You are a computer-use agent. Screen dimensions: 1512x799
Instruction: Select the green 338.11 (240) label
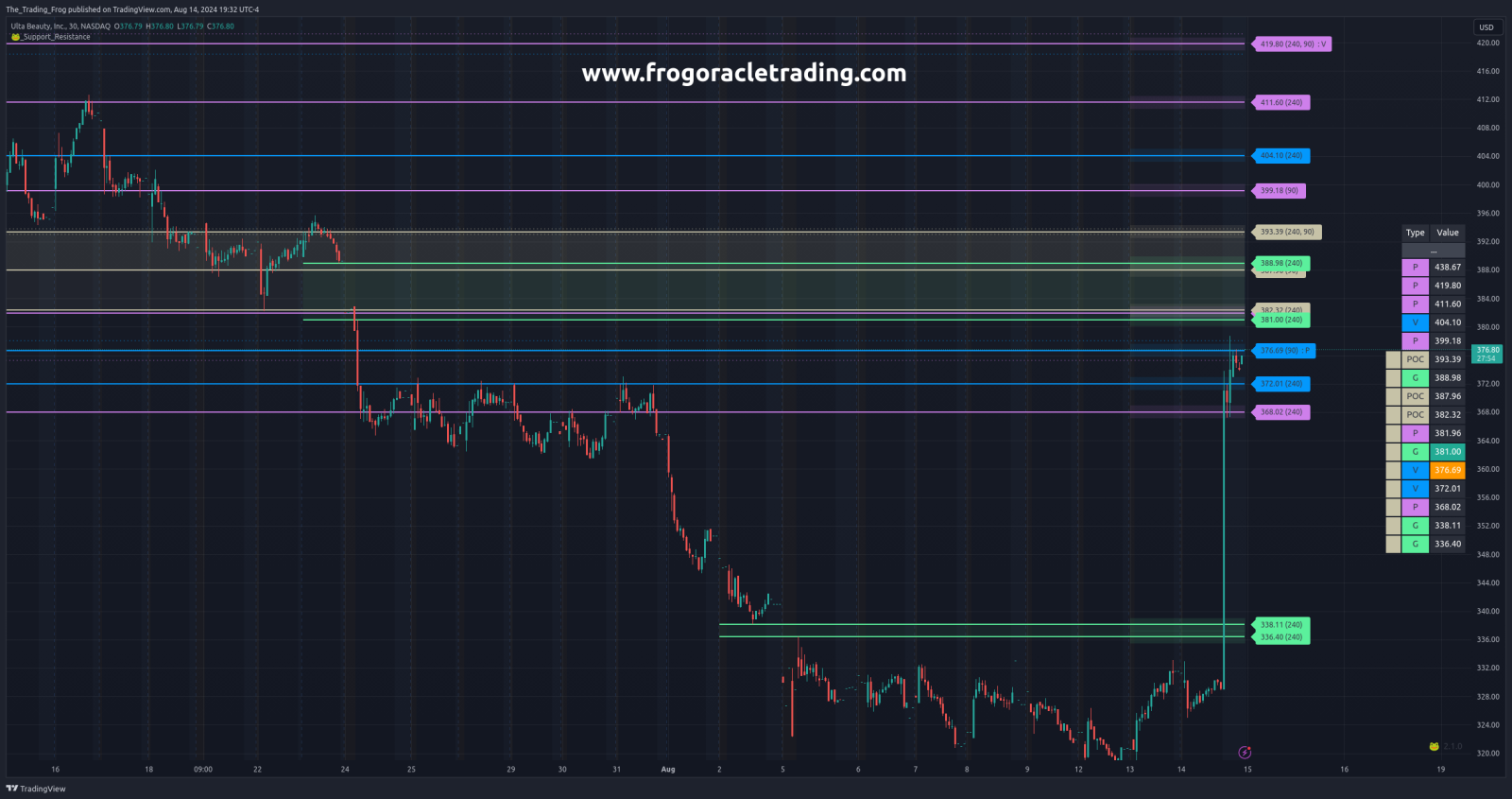[x=1281, y=625]
